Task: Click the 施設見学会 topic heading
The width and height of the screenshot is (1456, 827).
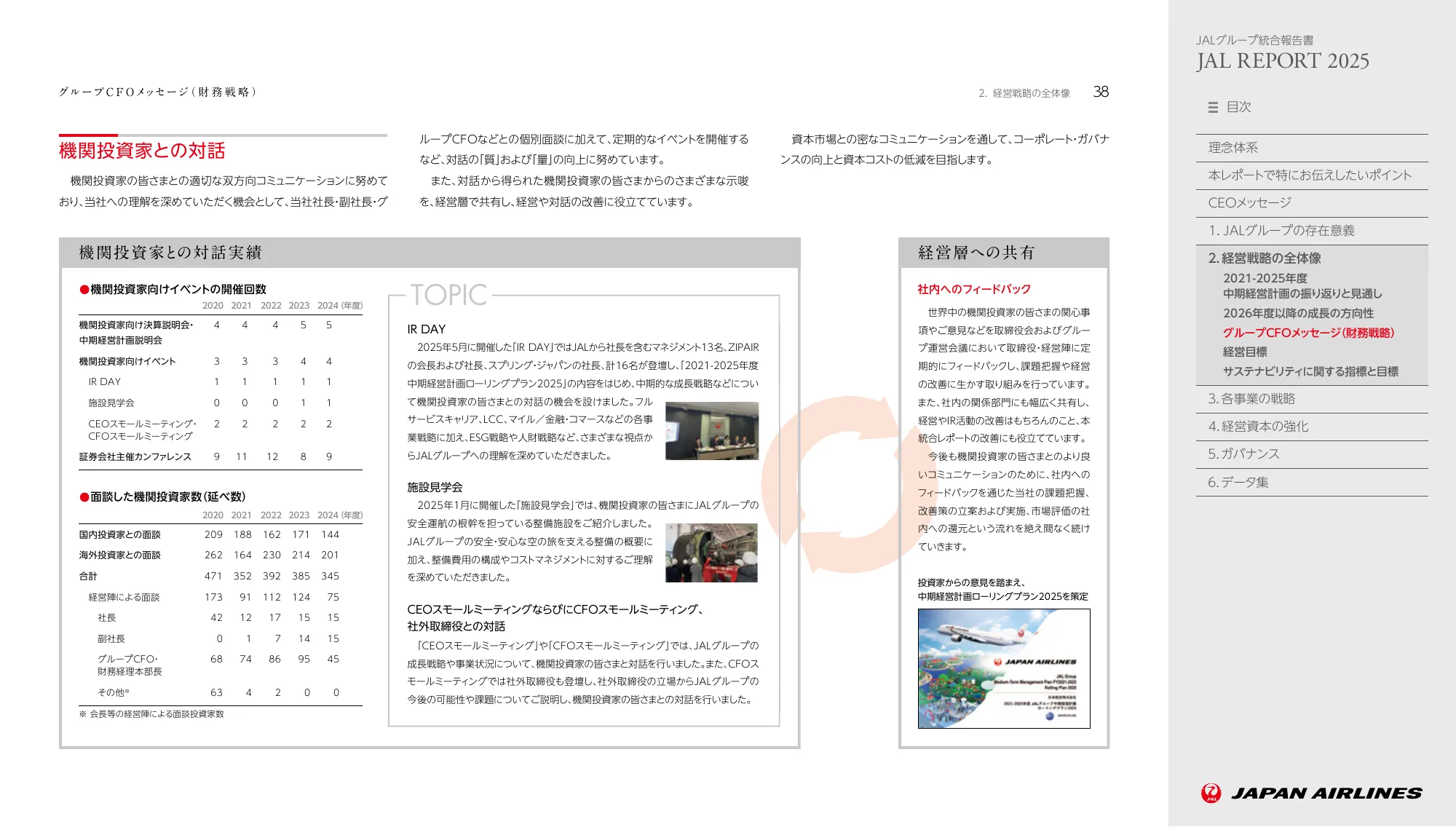Action: click(x=435, y=487)
